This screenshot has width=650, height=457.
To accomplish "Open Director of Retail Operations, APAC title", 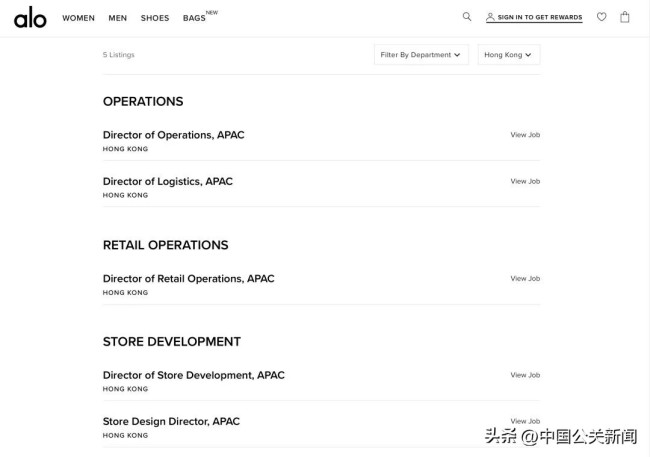I will pyautogui.click(x=188, y=279).
